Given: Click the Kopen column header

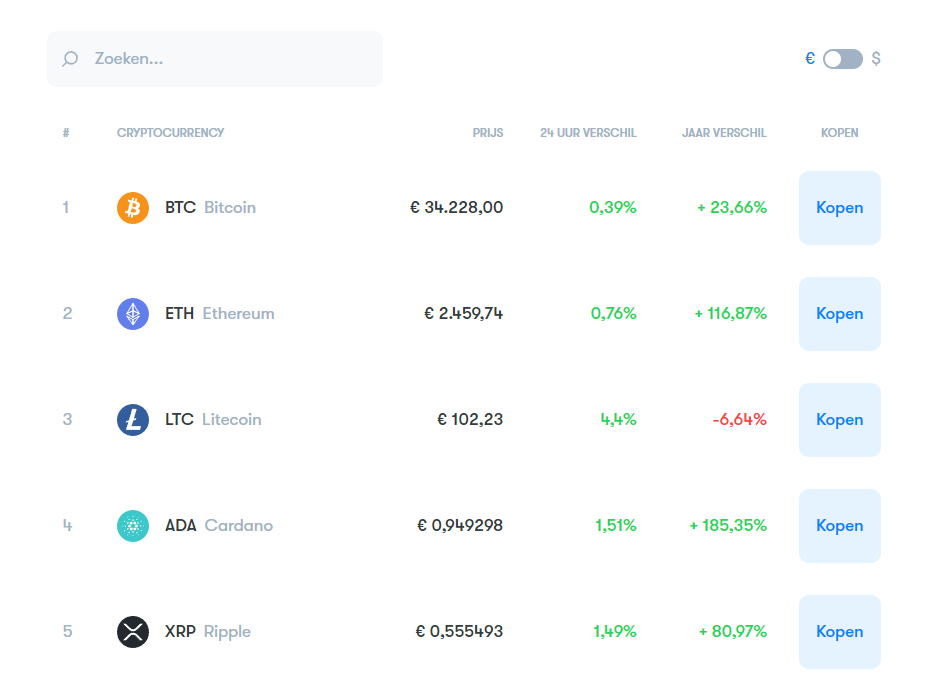Looking at the screenshot, I should pos(840,133).
